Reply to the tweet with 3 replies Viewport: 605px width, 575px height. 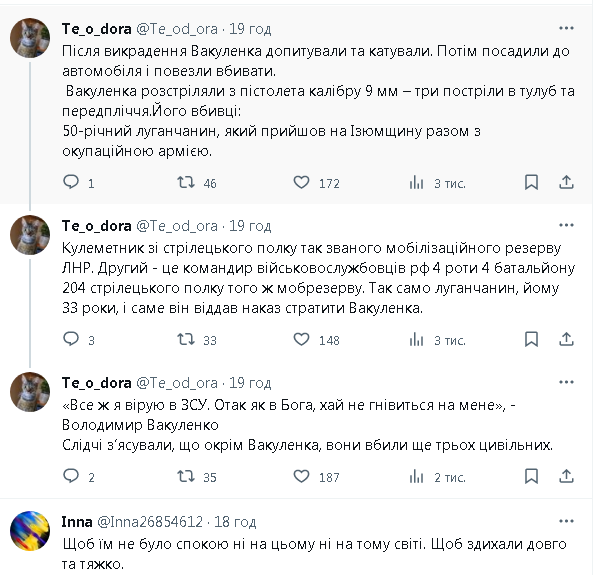(x=71, y=340)
